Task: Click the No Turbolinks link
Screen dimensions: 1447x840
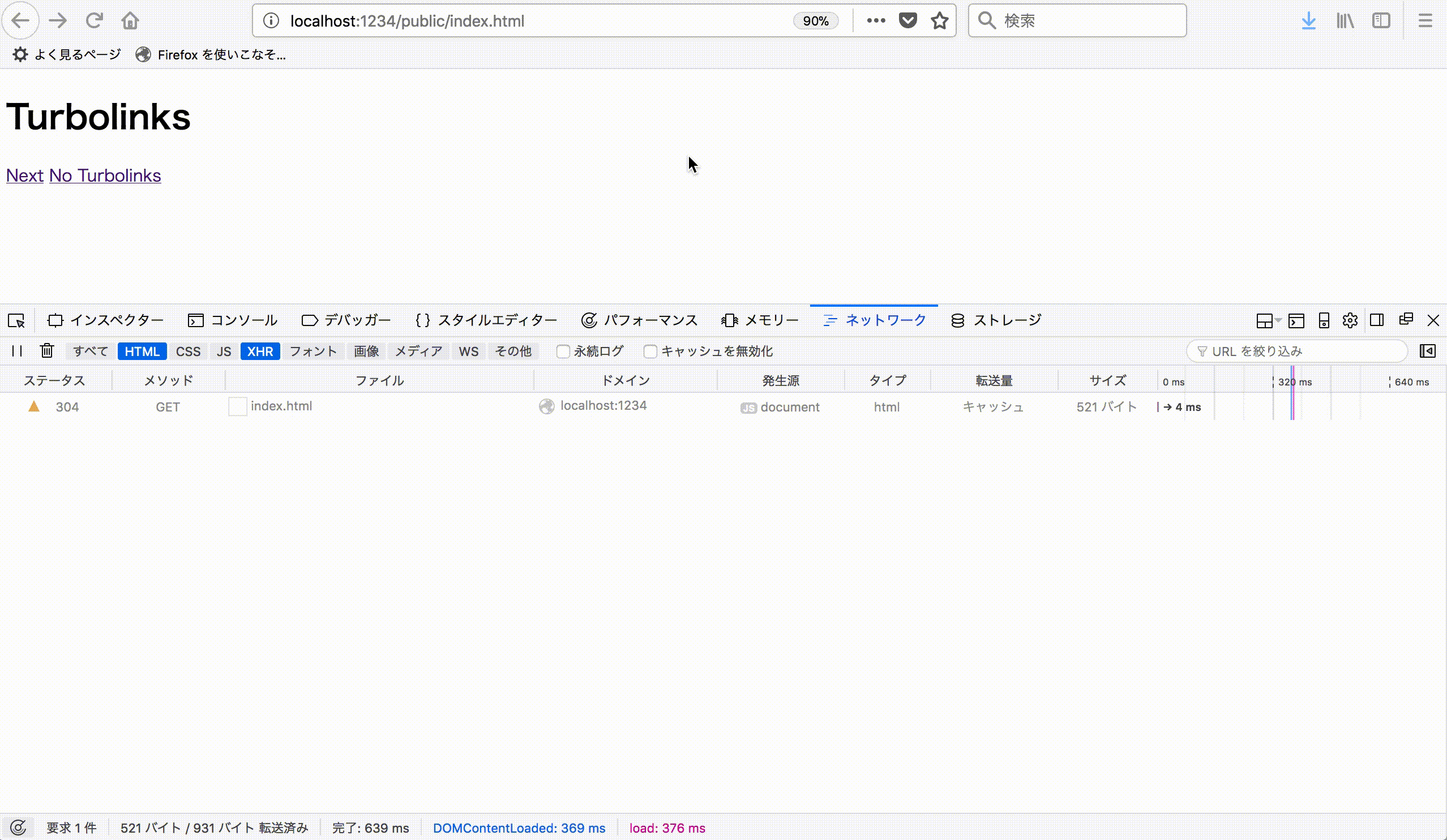Action: [105, 175]
